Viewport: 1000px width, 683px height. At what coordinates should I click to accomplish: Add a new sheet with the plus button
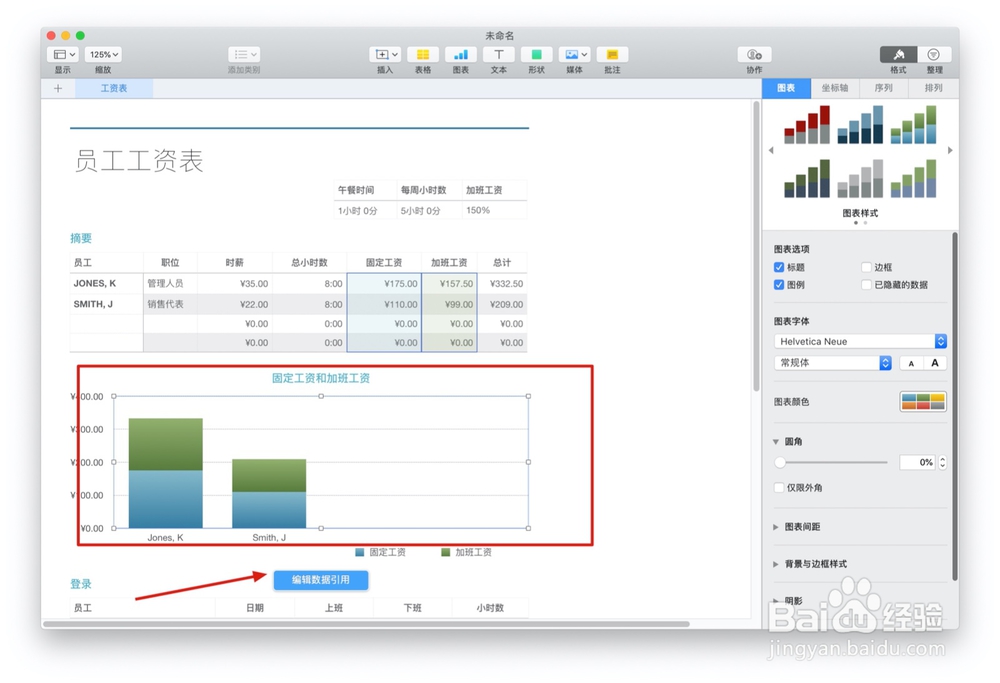(x=57, y=88)
